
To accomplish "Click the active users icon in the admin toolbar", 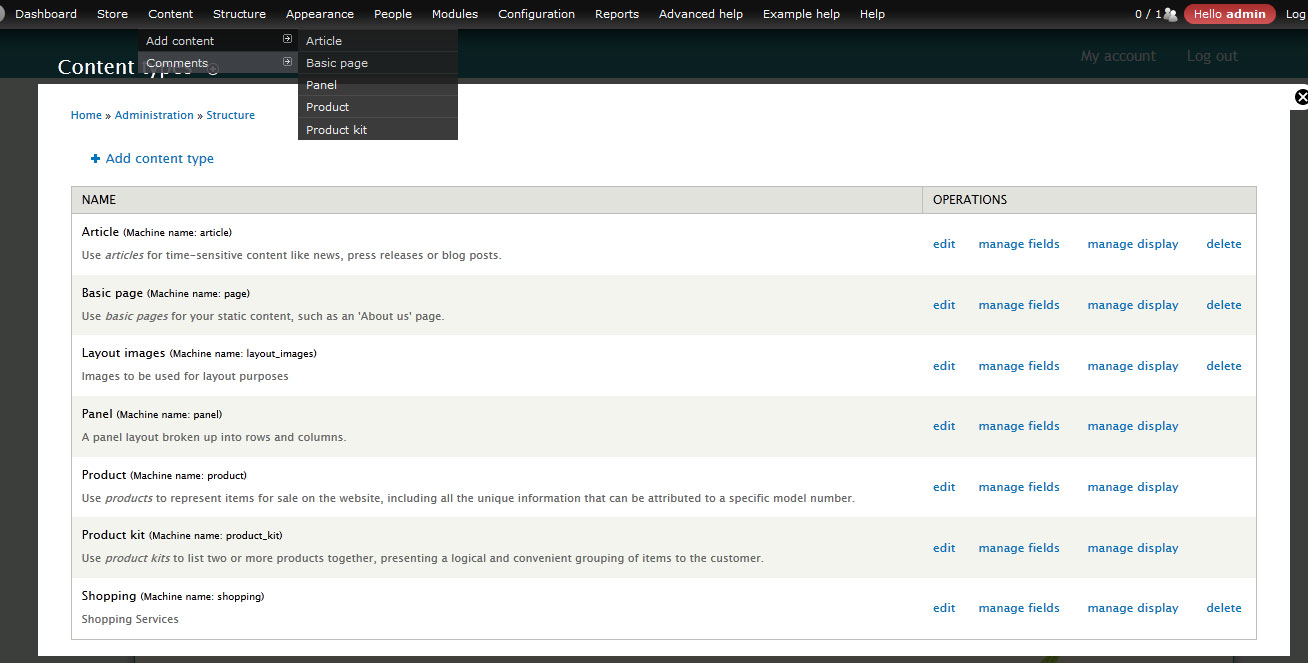I will 1172,14.
